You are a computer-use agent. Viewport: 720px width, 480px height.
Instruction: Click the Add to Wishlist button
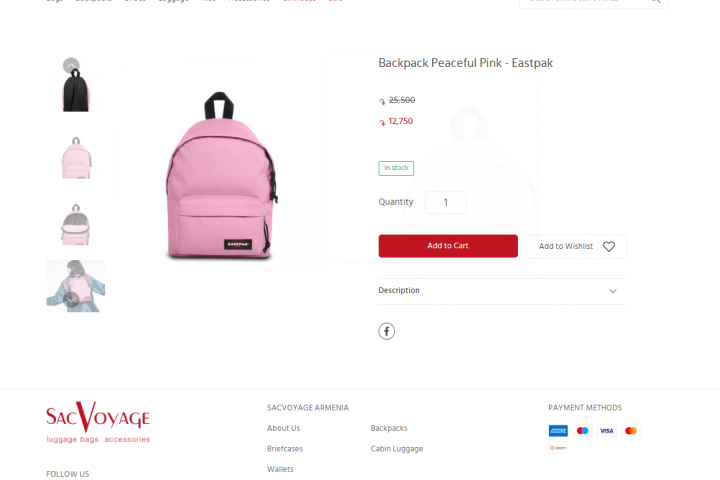click(577, 247)
